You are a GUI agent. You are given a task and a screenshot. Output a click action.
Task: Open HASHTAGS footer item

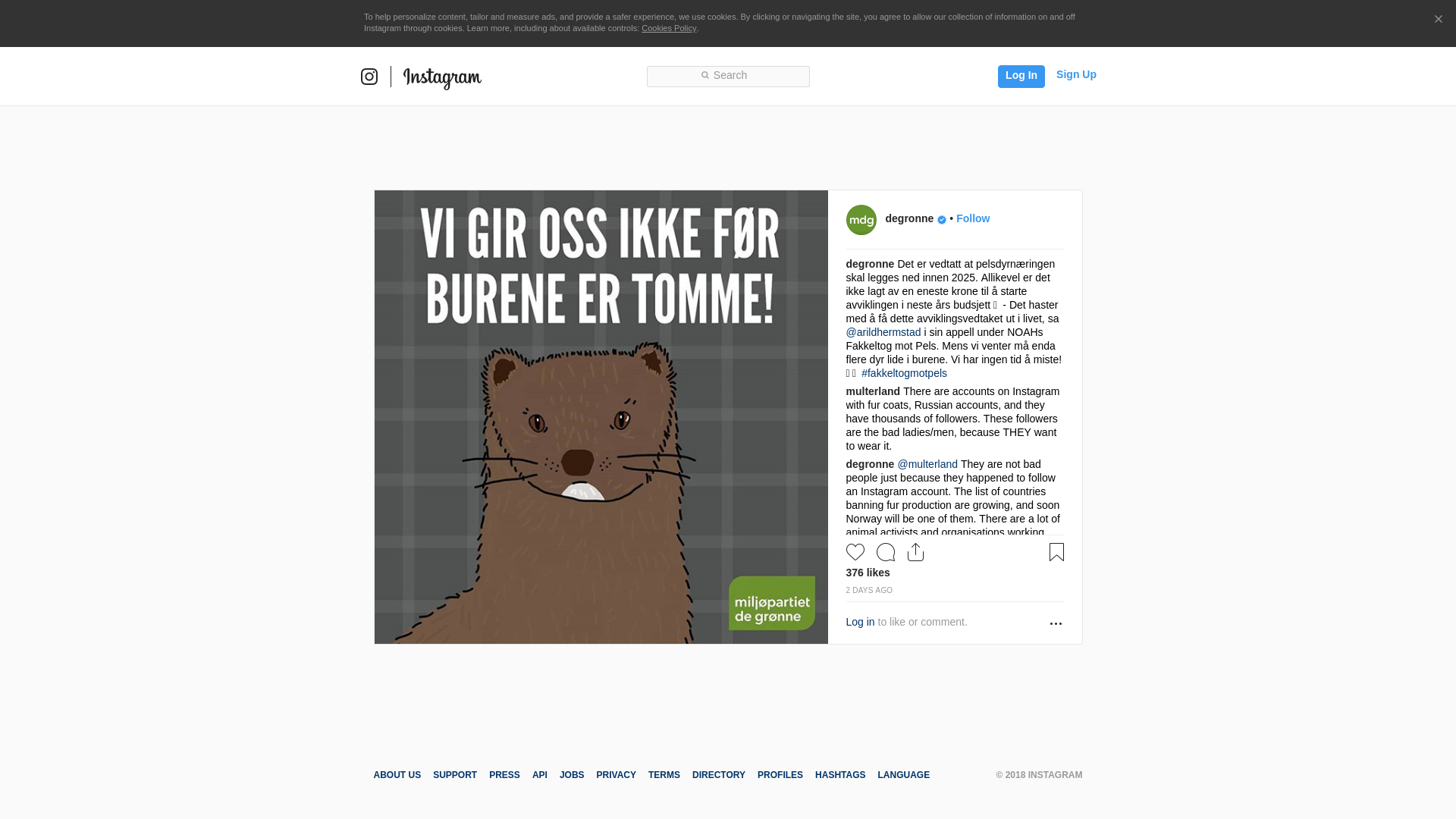click(x=839, y=775)
